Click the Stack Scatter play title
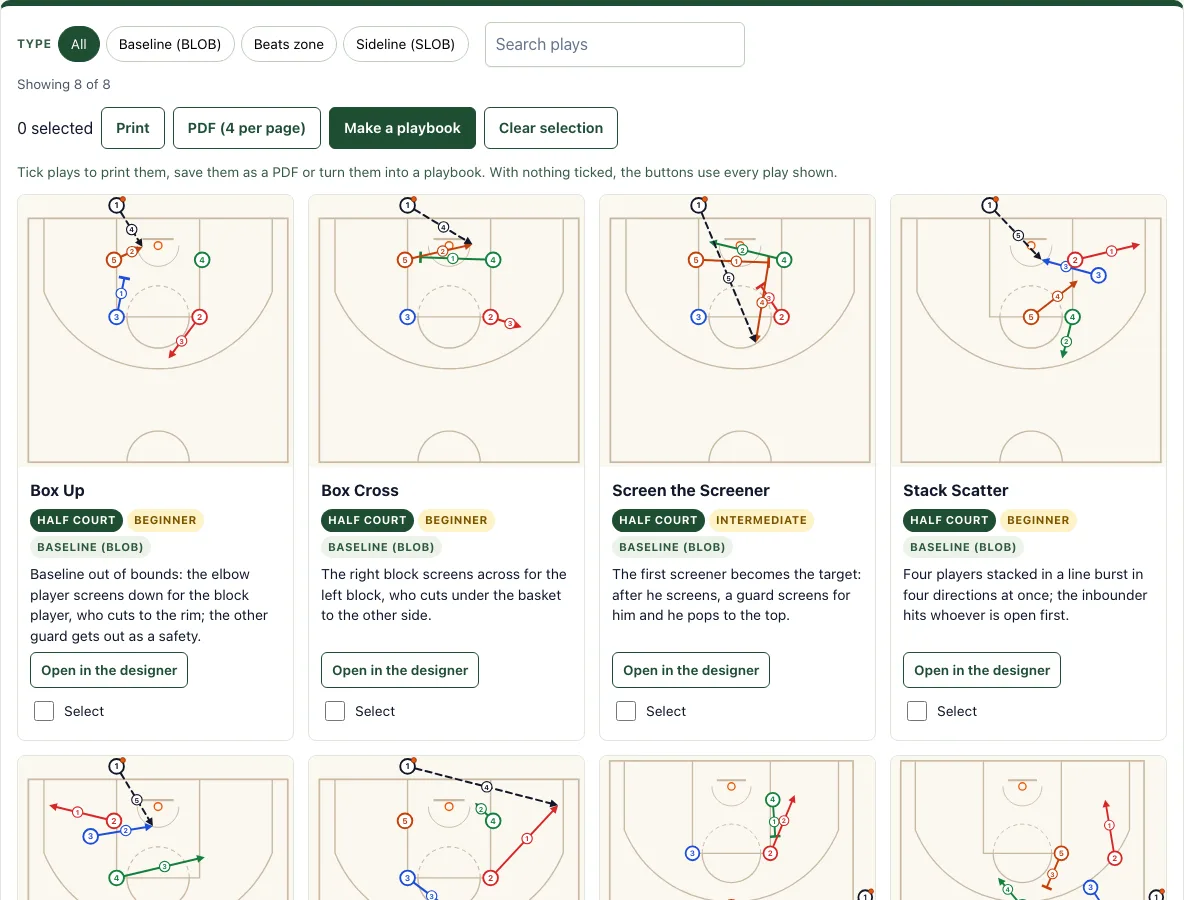 coord(956,491)
